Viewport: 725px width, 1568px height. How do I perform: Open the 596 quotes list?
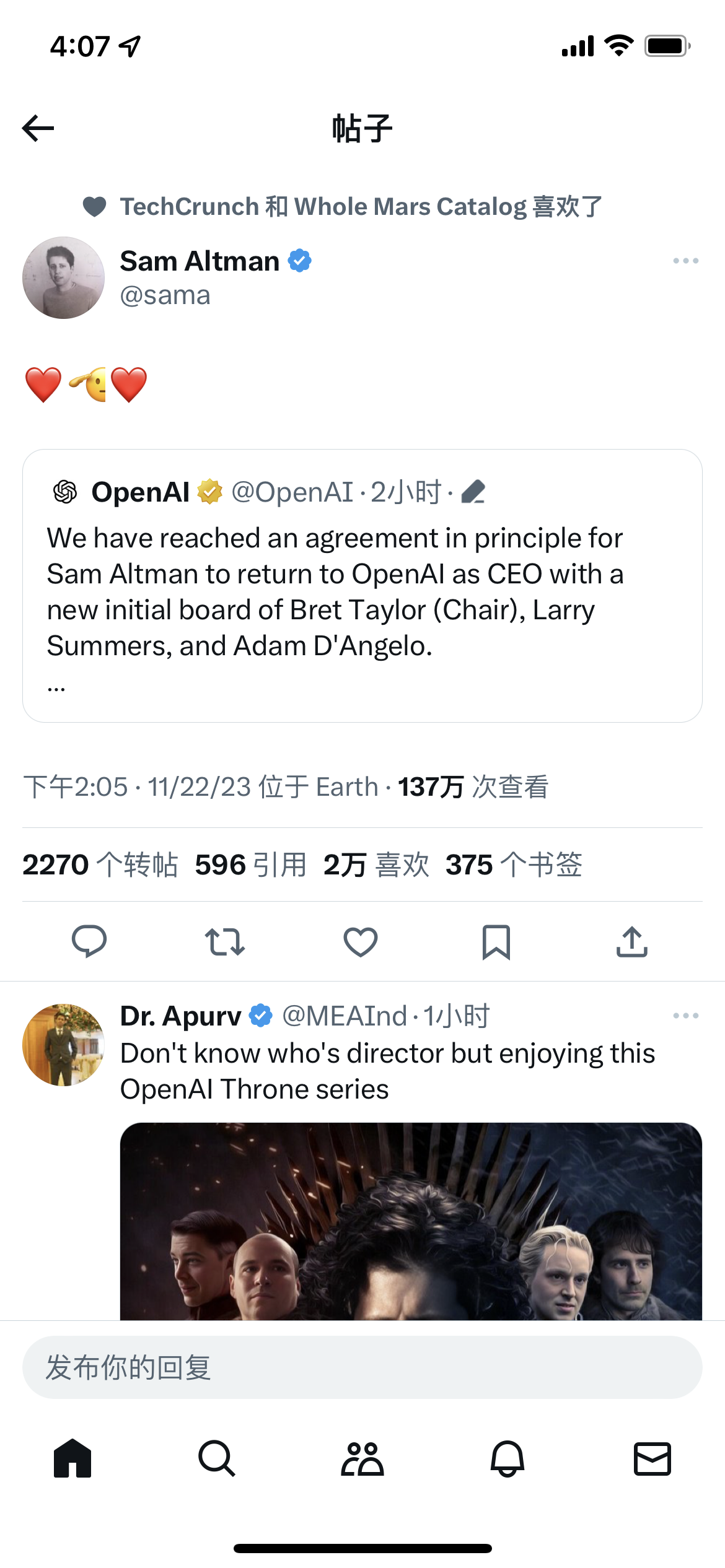click(249, 865)
